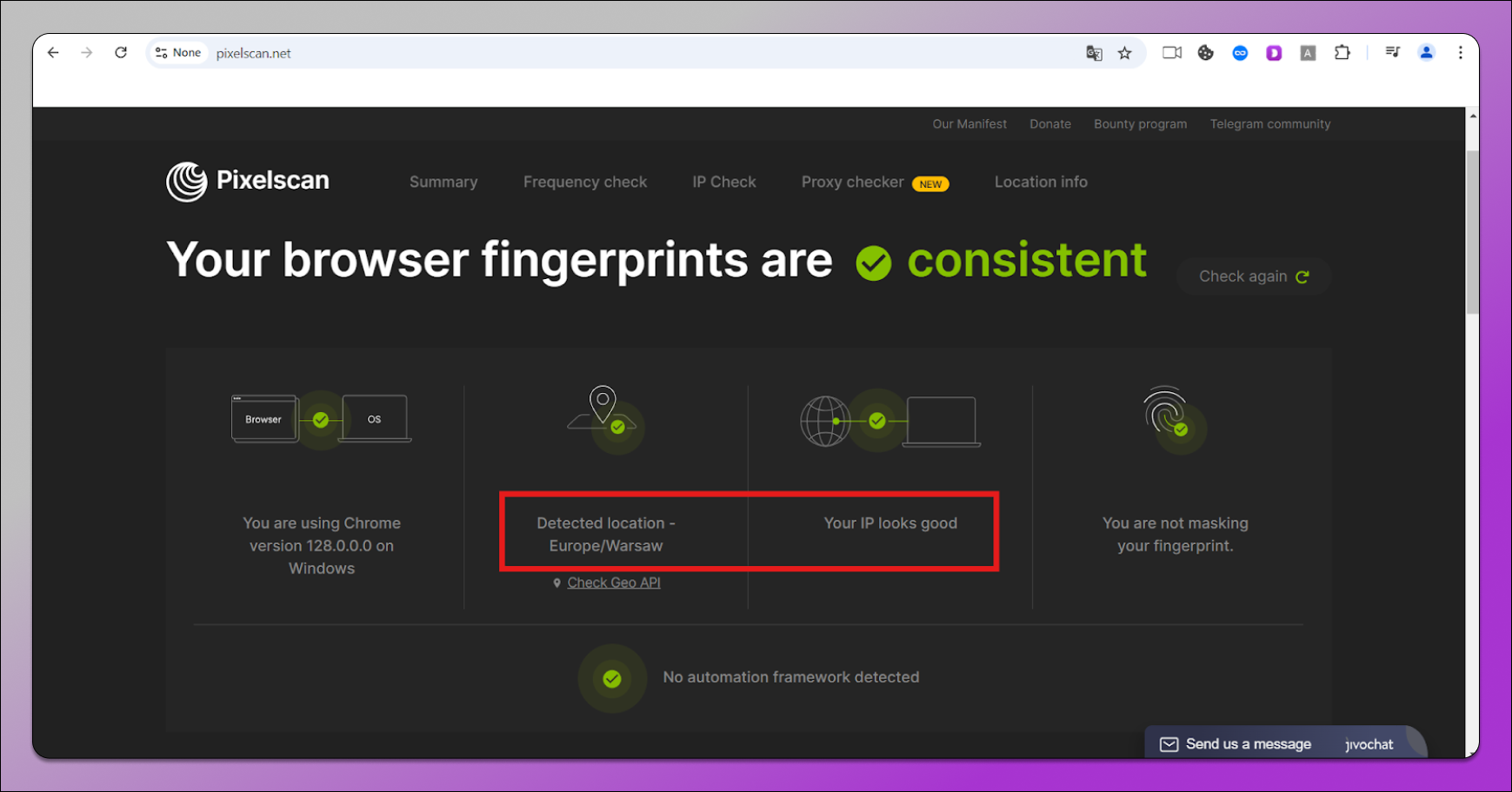Open the extensions puzzle icon
The image size is (1512, 792).
click(x=1342, y=53)
